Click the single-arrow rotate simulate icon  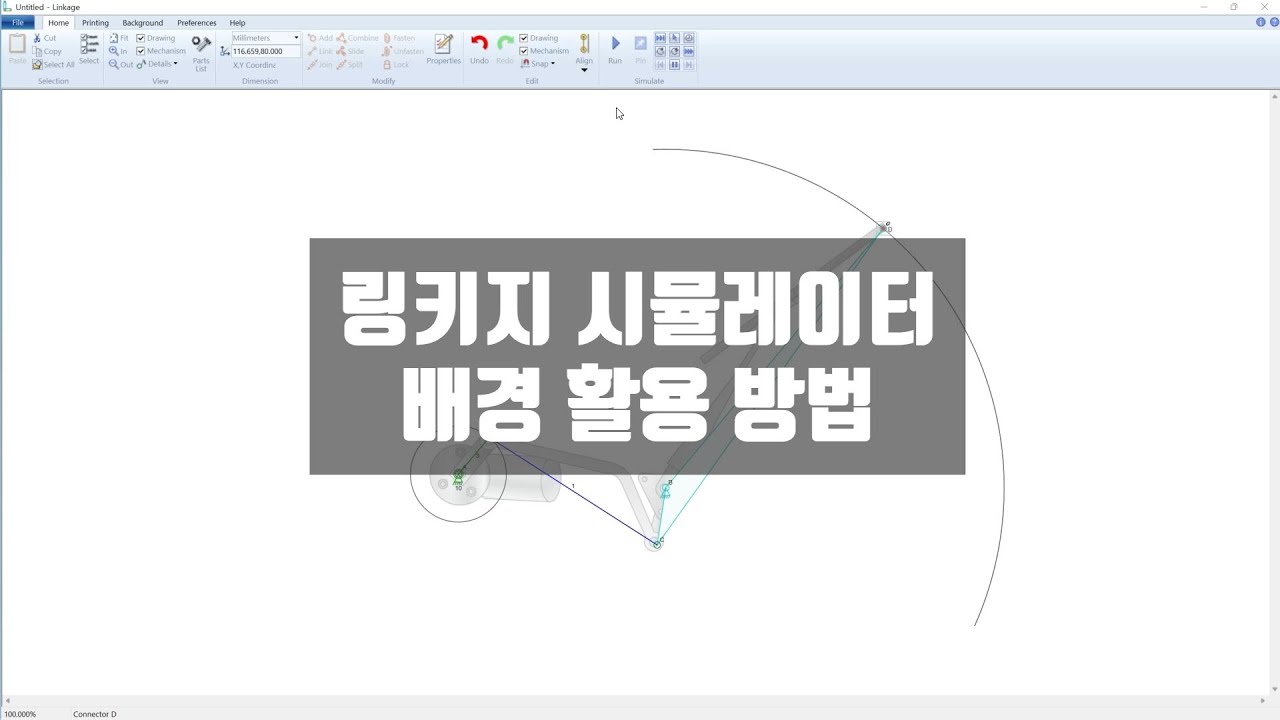660,51
